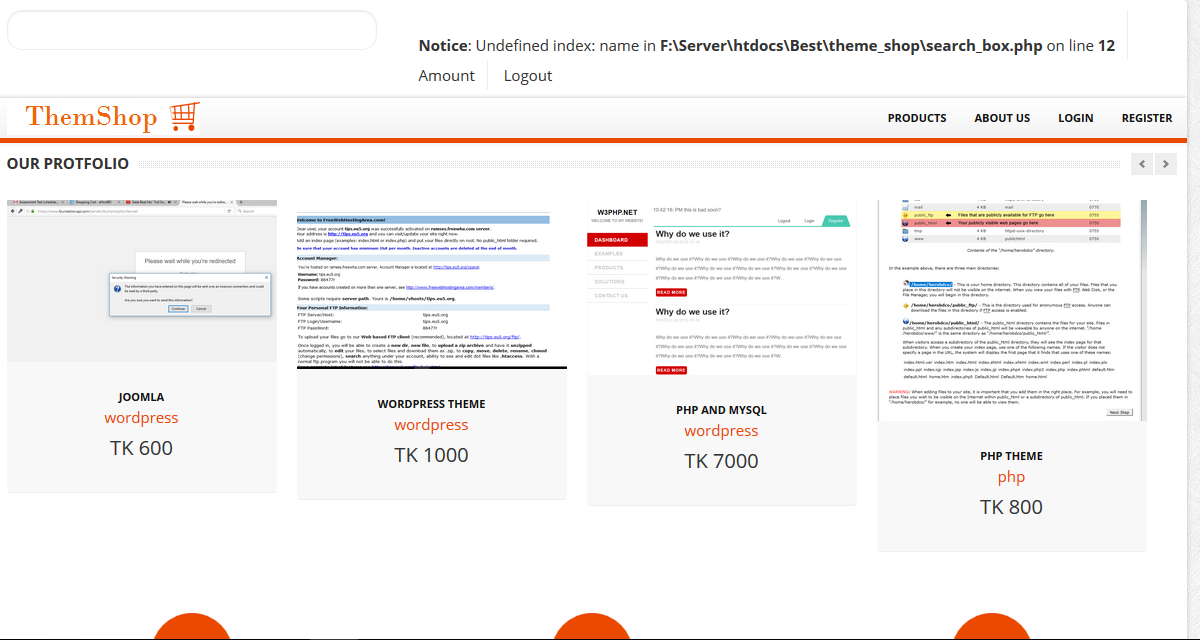Click the TK 1000 price

click(x=431, y=455)
